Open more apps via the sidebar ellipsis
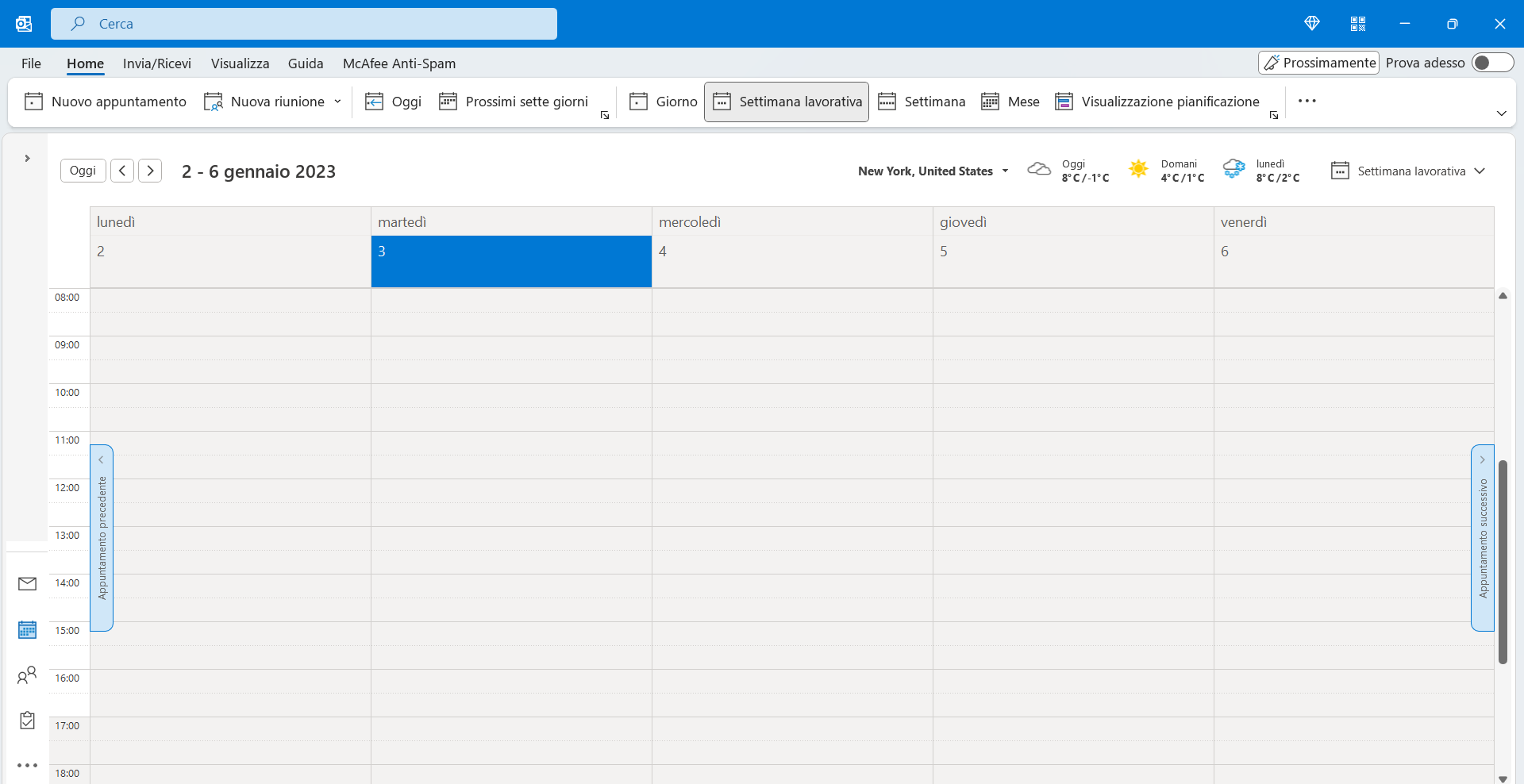Screen dimensions: 1524x784 click(27, 765)
